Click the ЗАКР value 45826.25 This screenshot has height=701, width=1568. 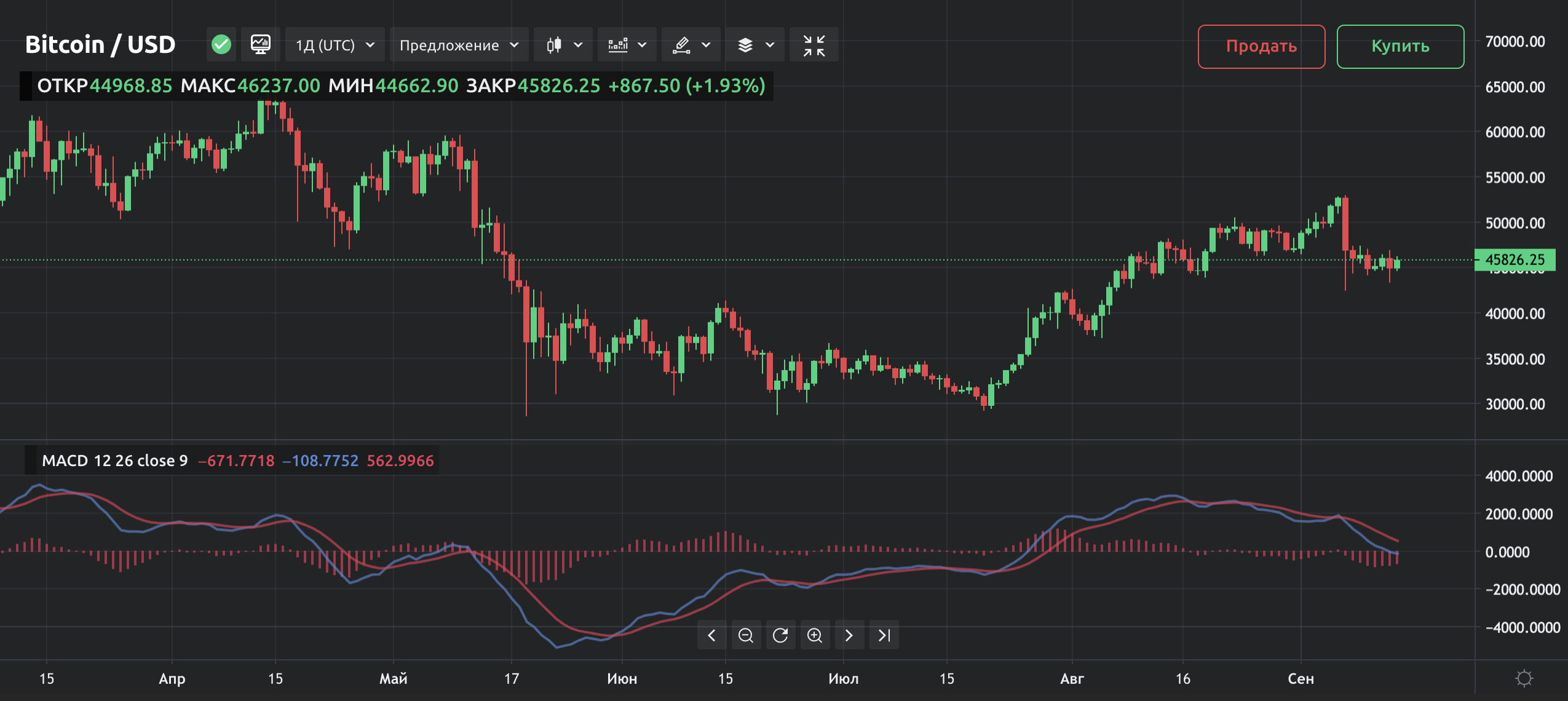tap(559, 85)
